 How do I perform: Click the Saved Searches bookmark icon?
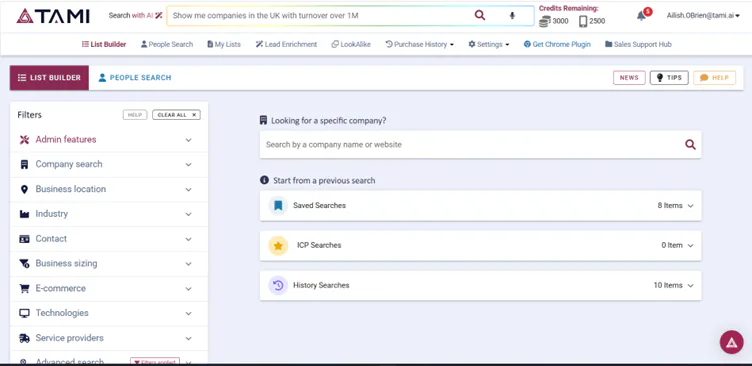[x=278, y=205]
